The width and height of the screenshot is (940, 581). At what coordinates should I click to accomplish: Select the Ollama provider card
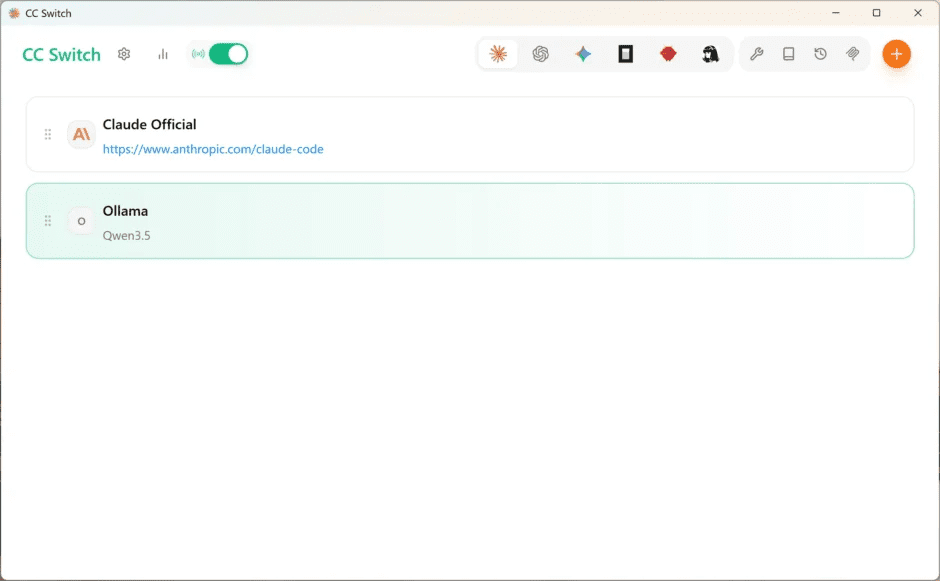coord(470,221)
